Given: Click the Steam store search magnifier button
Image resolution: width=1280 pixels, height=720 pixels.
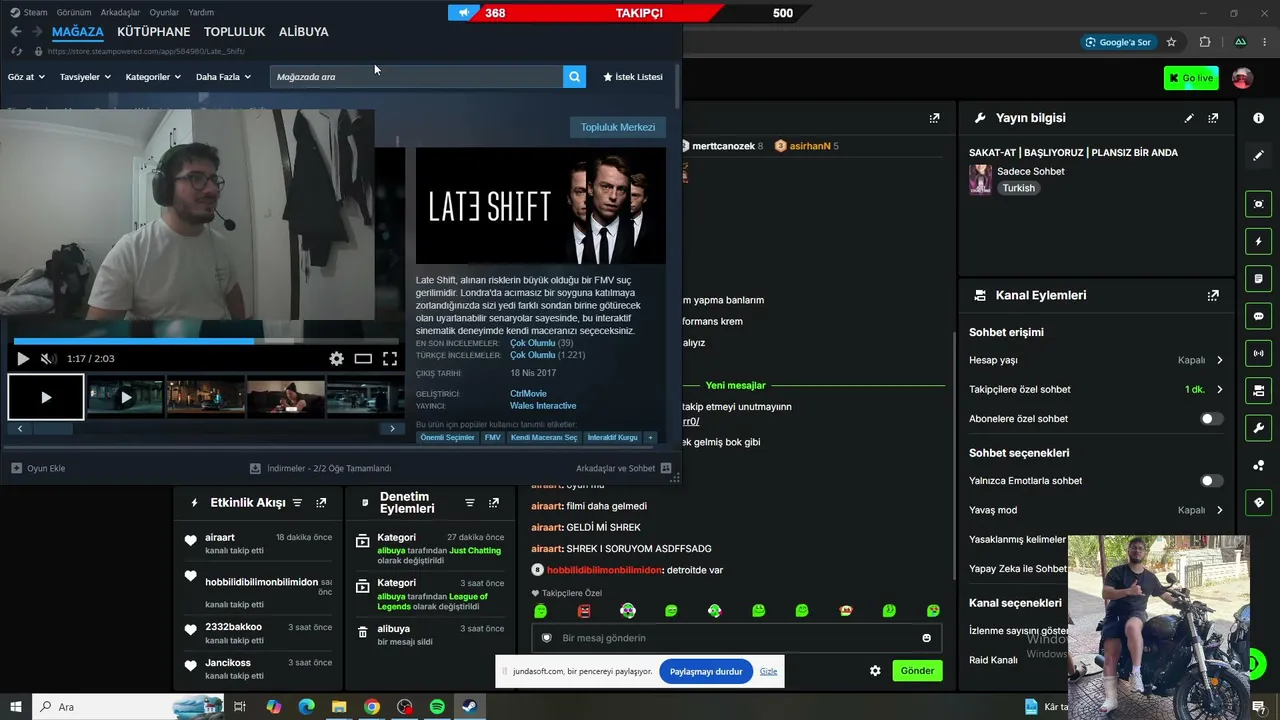Looking at the screenshot, I should (x=574, y=77).
